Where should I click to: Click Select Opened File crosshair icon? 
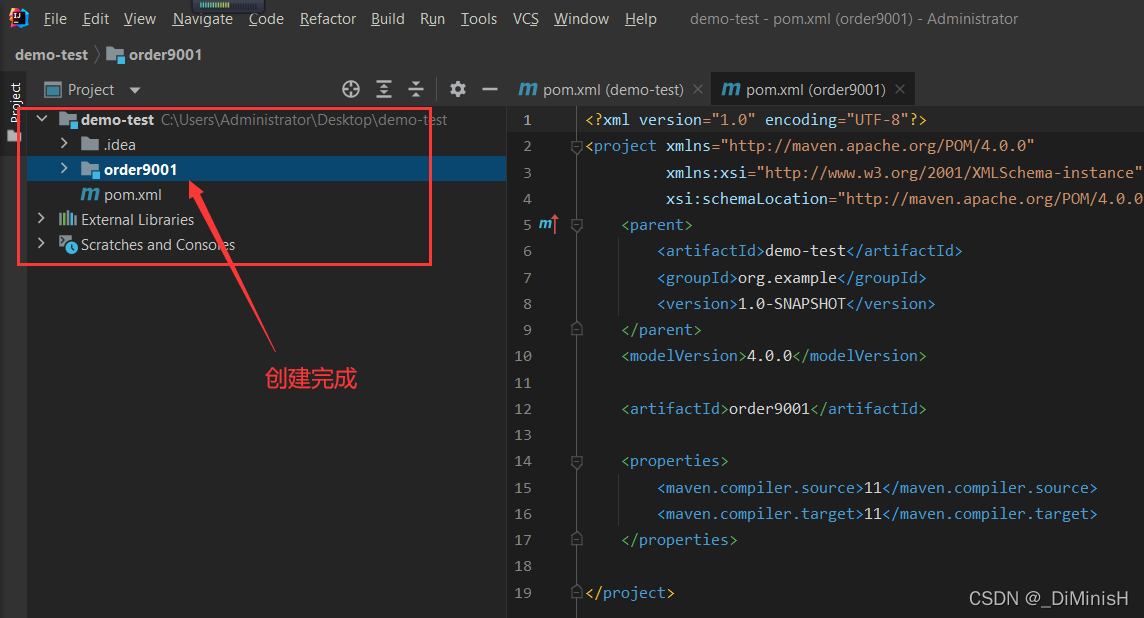click(351, 89)
